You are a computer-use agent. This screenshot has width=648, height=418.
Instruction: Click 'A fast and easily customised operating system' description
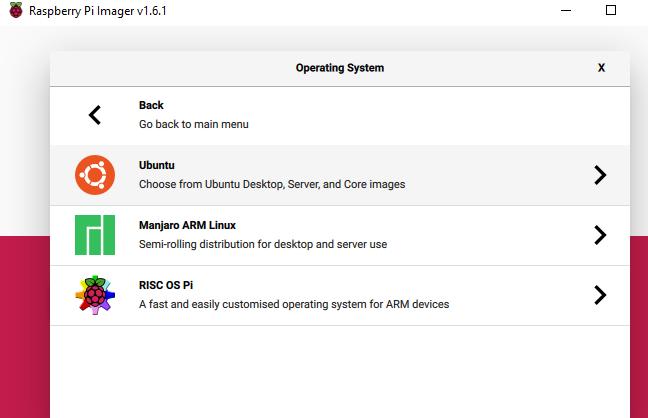294,304
